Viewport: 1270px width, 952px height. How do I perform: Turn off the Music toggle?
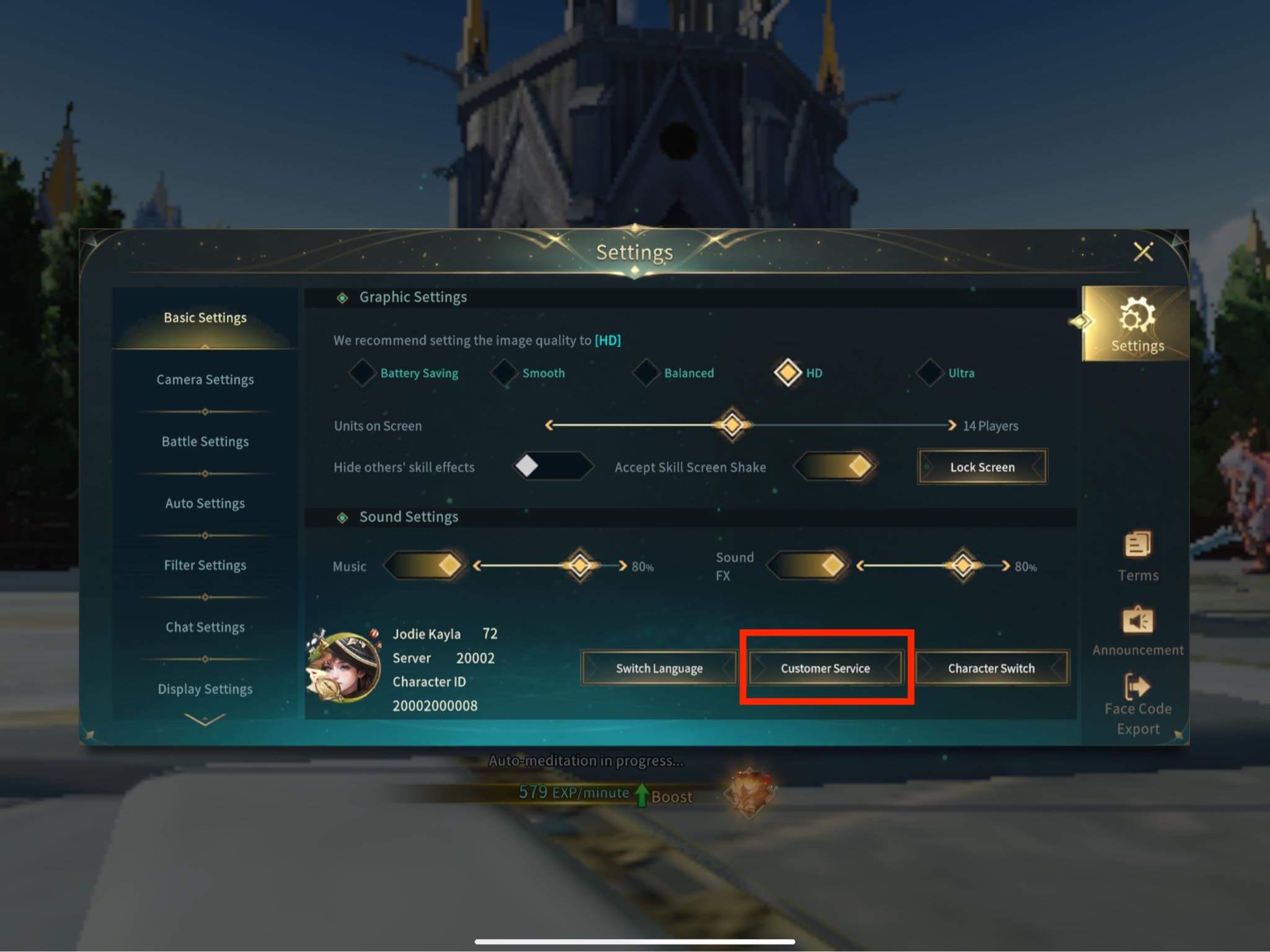coord(424,565)
